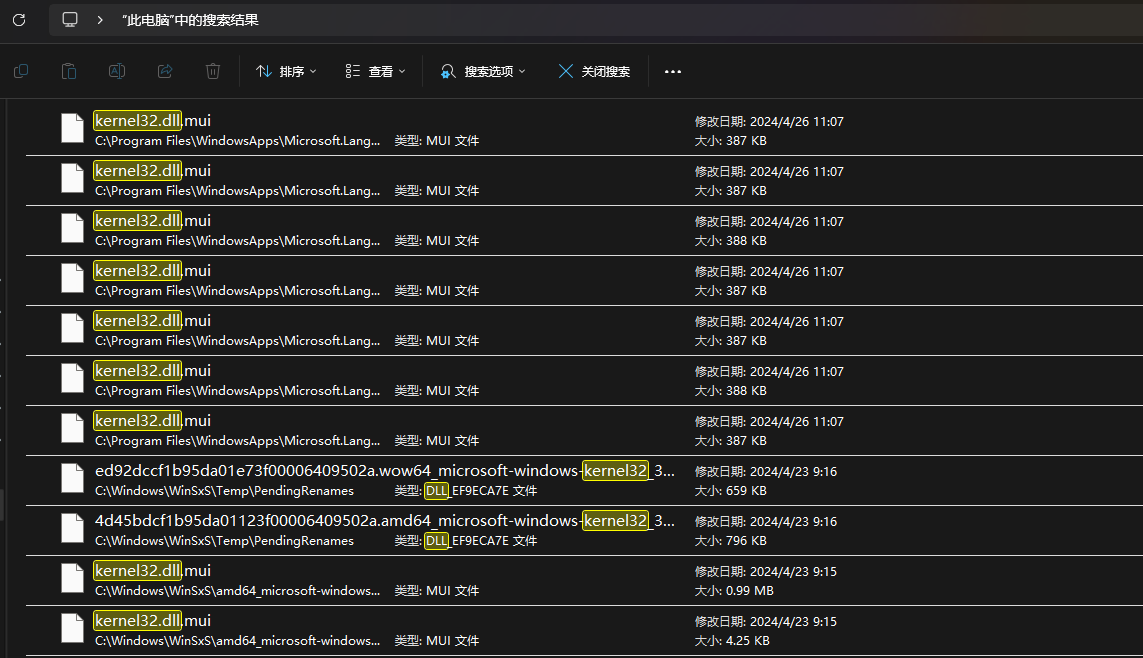
Task: Click the Refresh icon next to the address bar
Action: pyautogui.click(x=19, y=20)
